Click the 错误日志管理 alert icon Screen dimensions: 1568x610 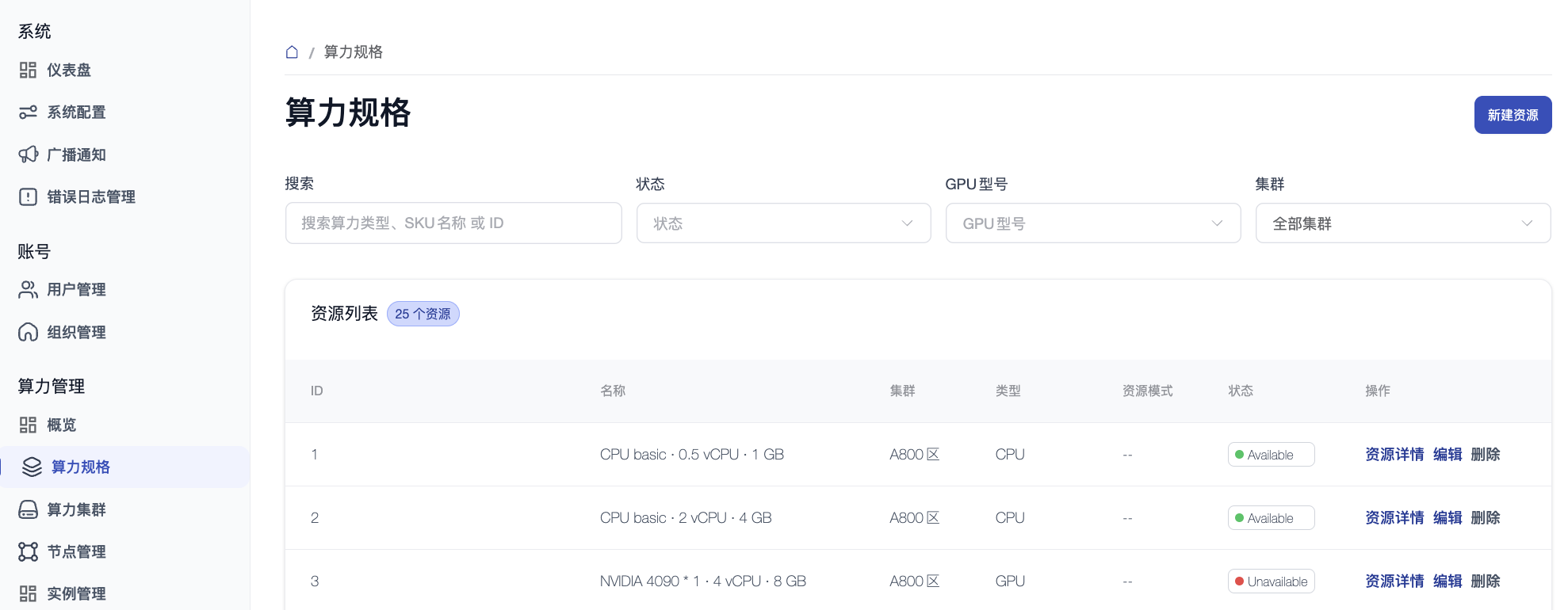pyautogui.click(x=28, y=196)
